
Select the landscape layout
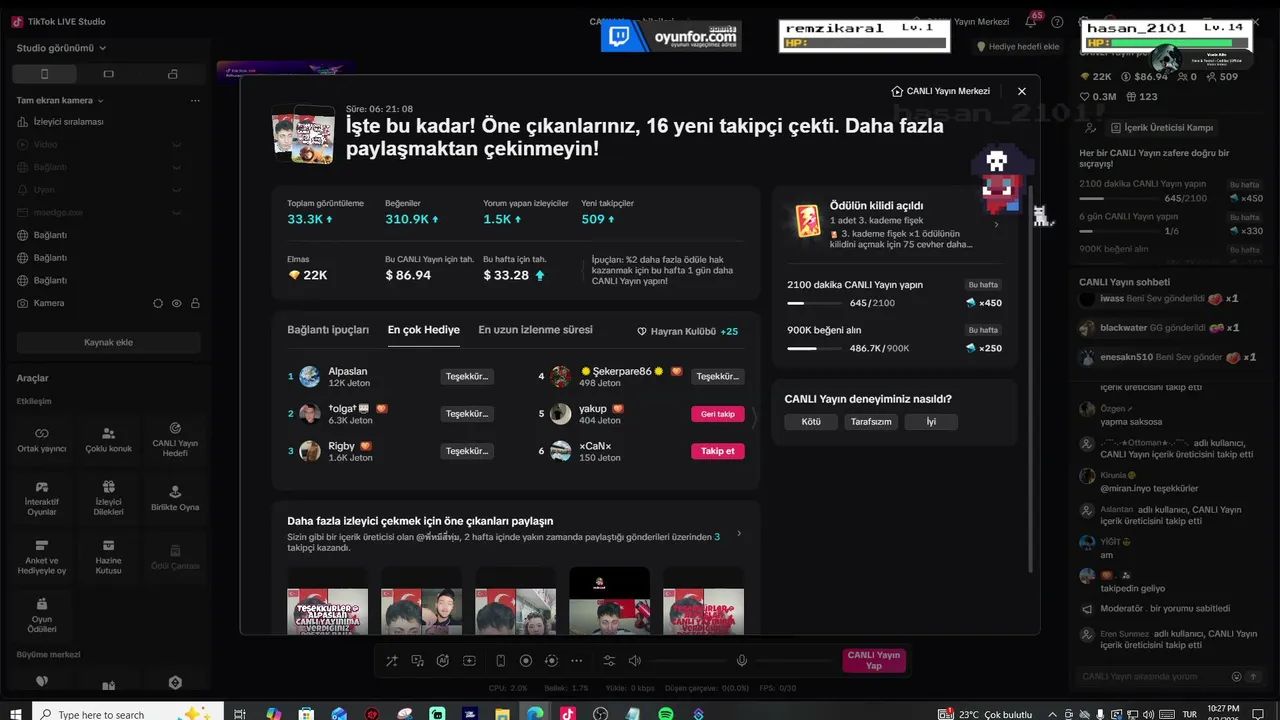tap(108, 74)
